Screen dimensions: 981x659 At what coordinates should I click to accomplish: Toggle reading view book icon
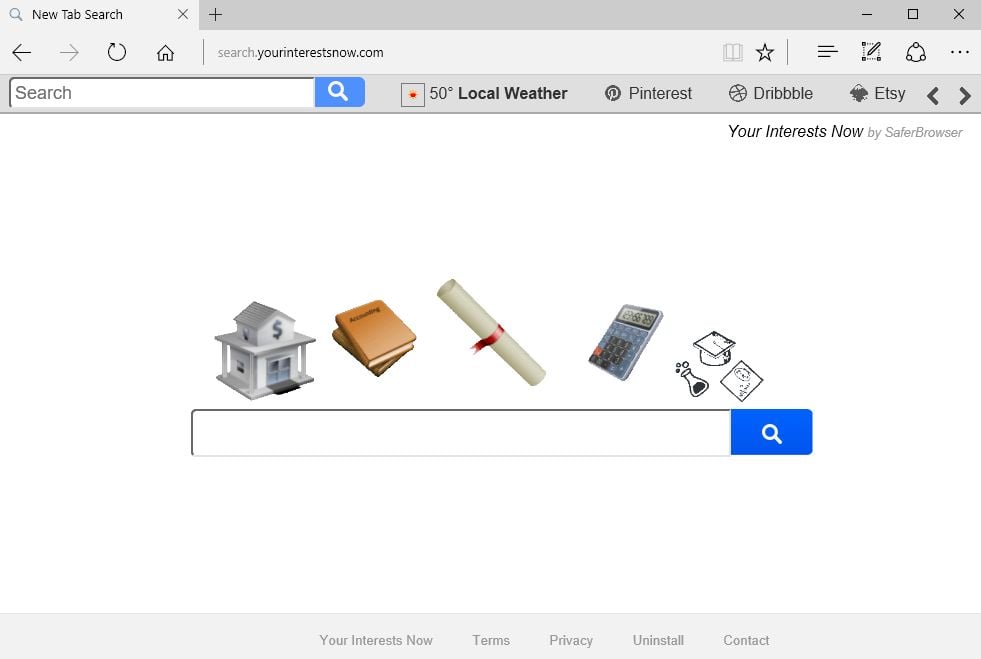click(x=733, y=53)
